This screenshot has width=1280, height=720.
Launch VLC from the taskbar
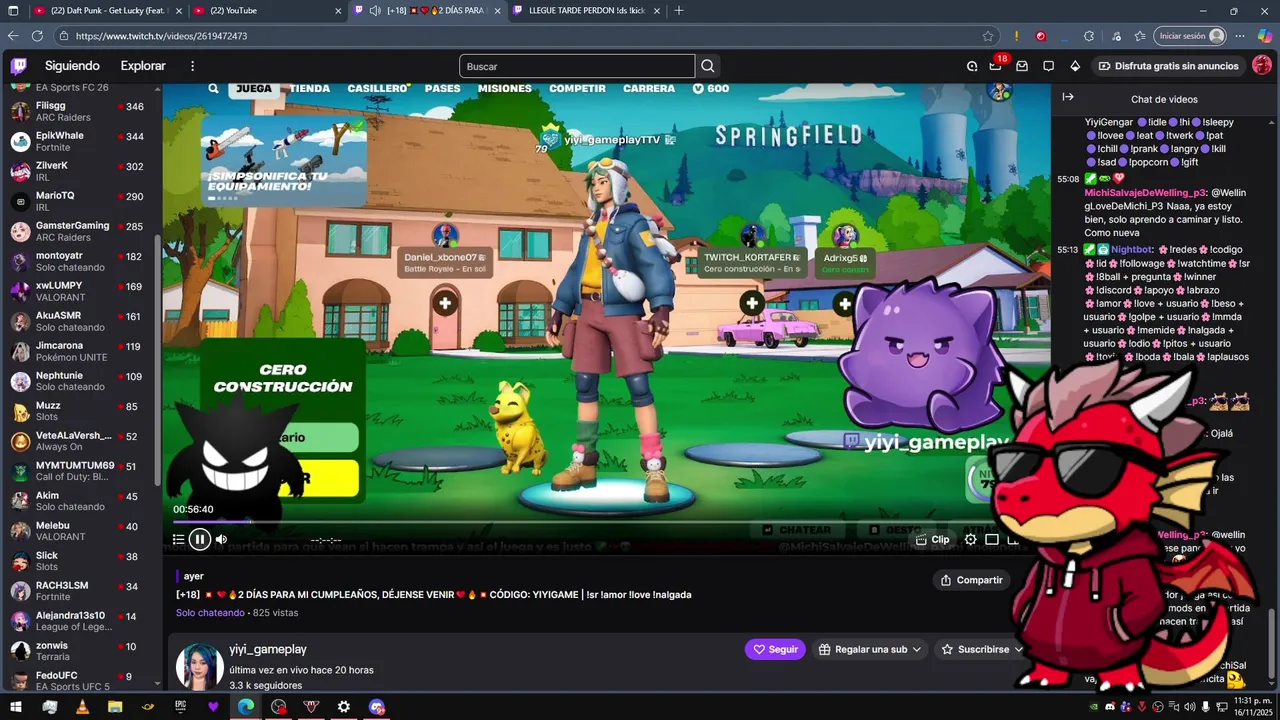82,707
